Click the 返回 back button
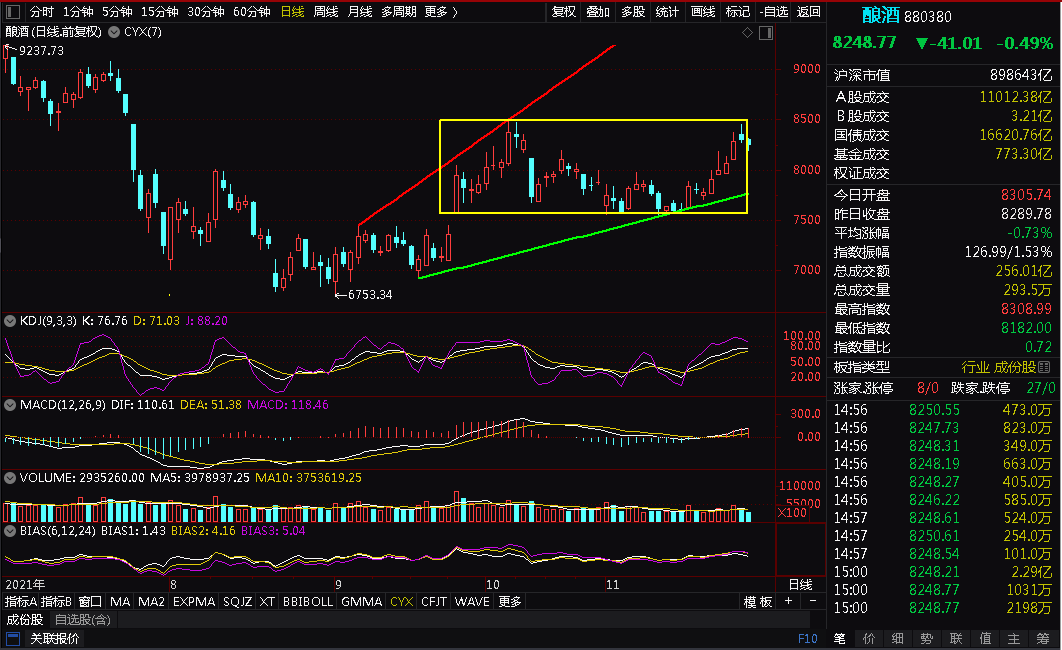This screenshot has height=650, width=1062. (x=808, y=12)
